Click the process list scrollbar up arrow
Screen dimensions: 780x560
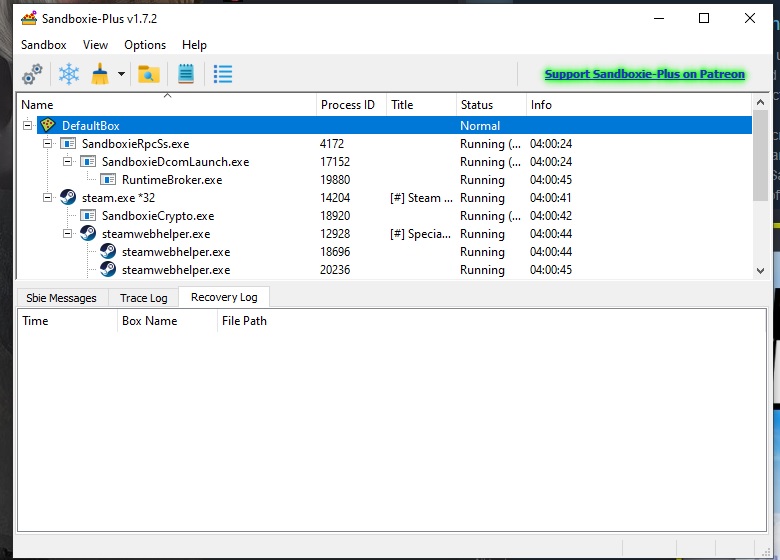click(760, 102)
